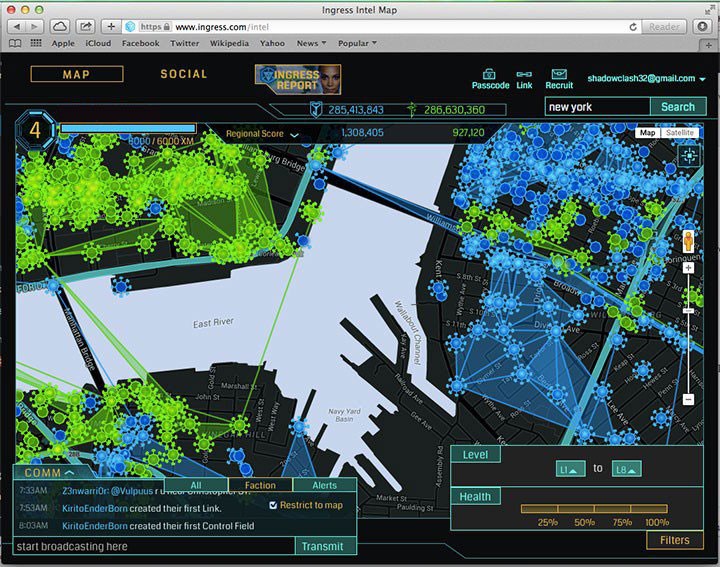Collapse the COMM panel chevron
This screenshot has width=720, height=567.
pyautogui.click(x=69, y=472)
